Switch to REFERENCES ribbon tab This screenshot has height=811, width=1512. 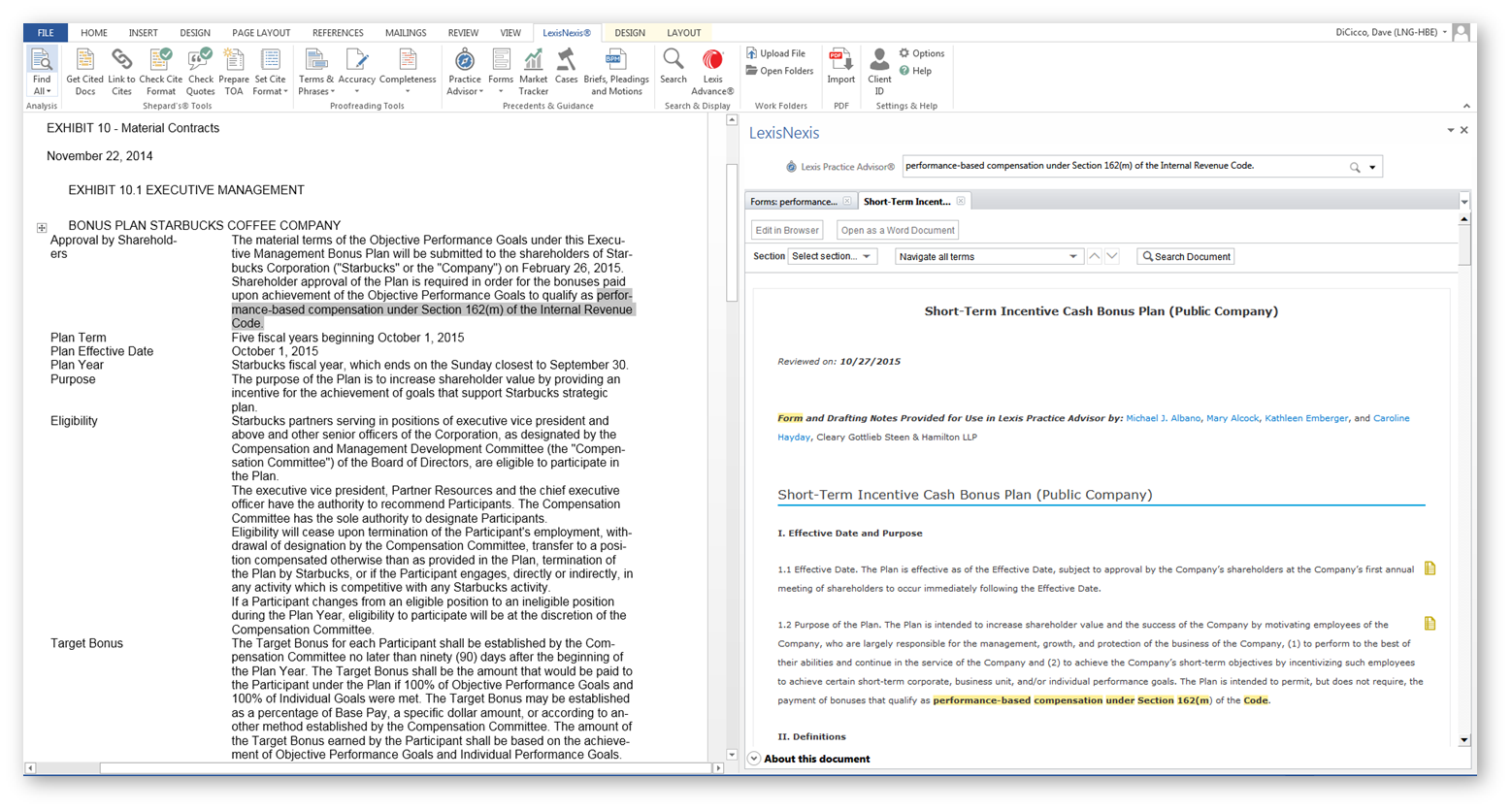pyautogui.click(x=338, y=33)
